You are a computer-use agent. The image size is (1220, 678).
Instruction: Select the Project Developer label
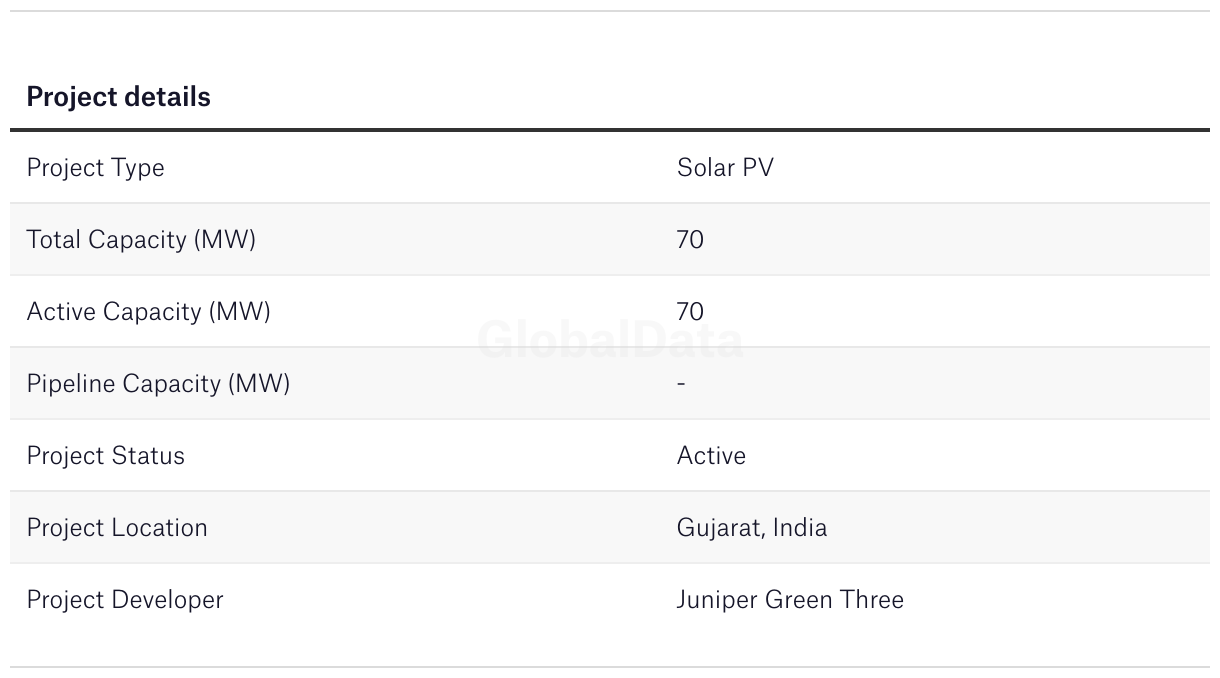pyautogui.click(x=125, y=600)
